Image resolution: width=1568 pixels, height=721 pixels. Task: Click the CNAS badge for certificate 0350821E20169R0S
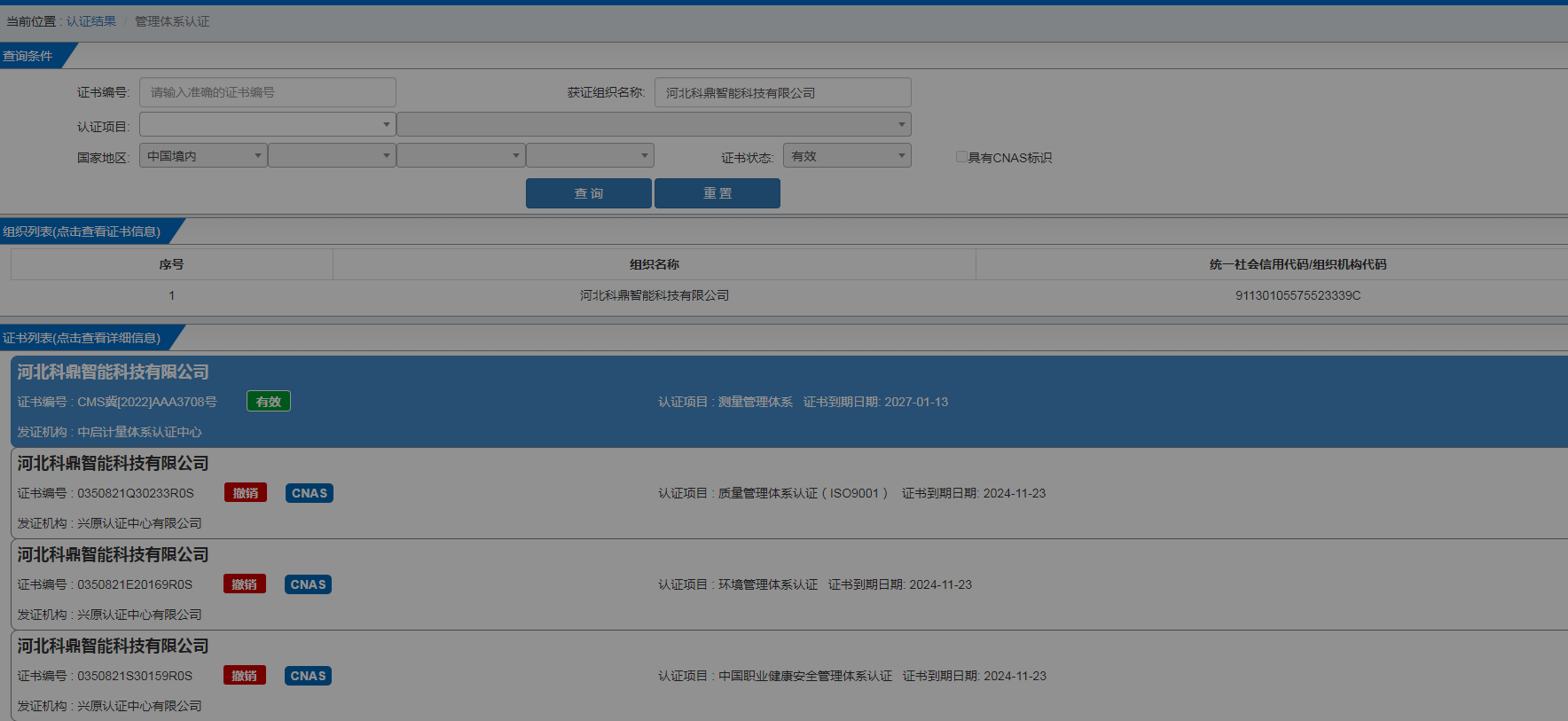click(x=309, y=584)
